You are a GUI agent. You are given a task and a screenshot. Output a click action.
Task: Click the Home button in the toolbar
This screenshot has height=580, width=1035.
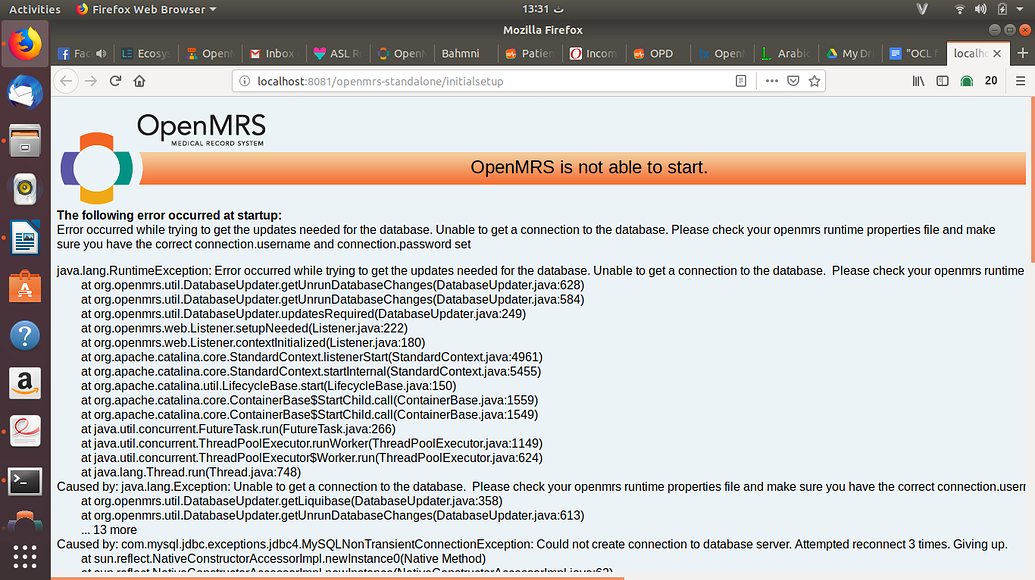tap(140, 81)
